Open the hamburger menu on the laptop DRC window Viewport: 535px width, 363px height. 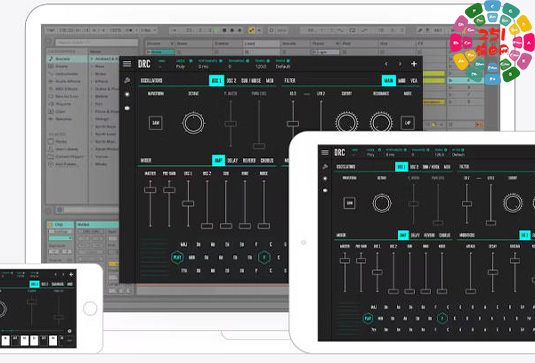click(127, 64)
